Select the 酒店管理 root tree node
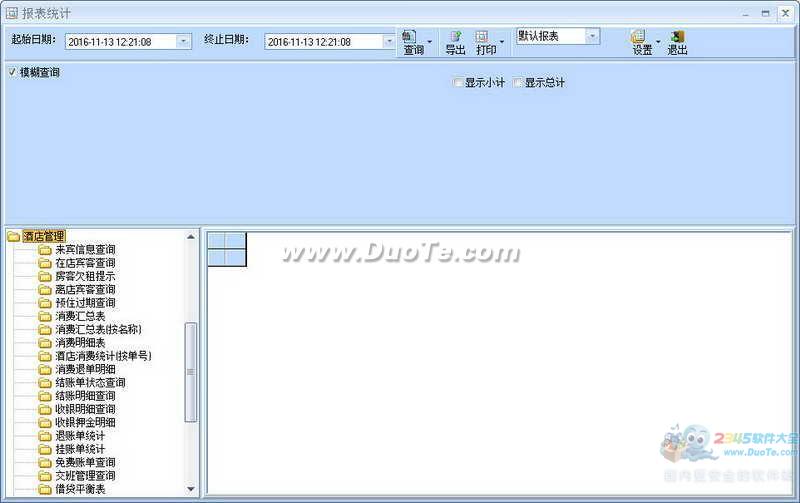The width and height of the screenshot is (800, 503). point(44,236)
